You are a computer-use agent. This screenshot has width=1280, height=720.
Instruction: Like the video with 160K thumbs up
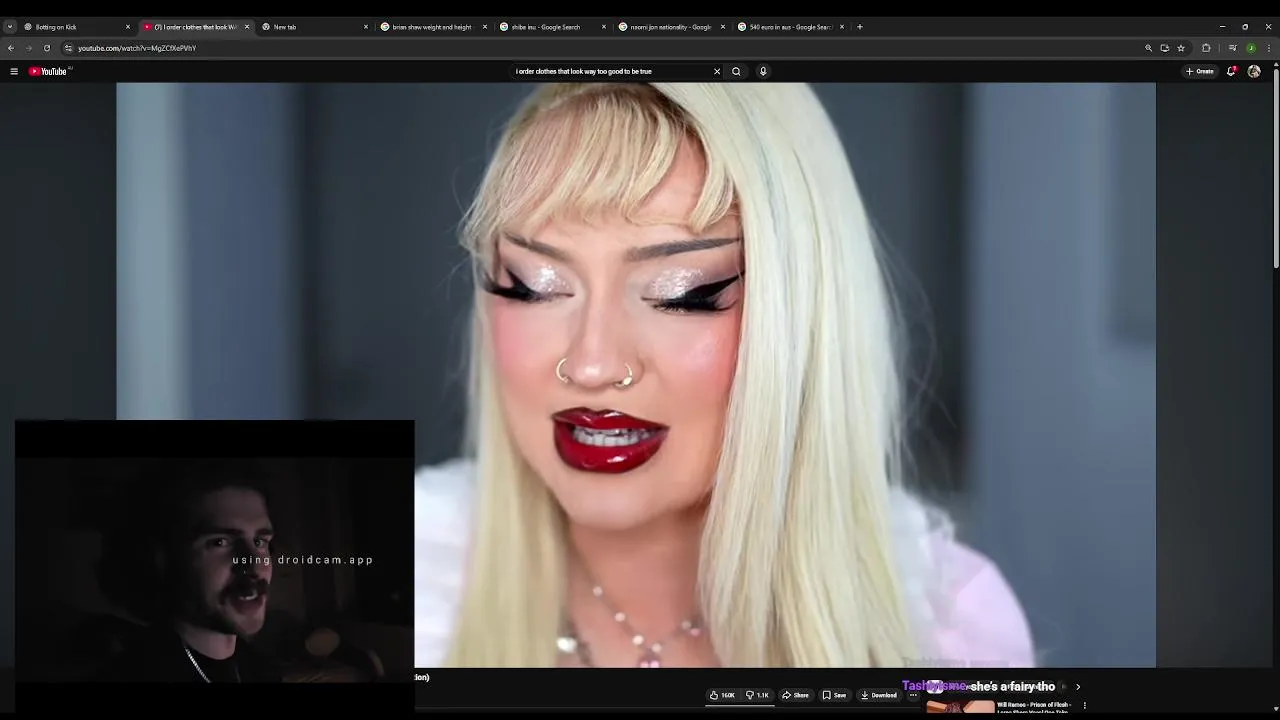pos(722,695)
